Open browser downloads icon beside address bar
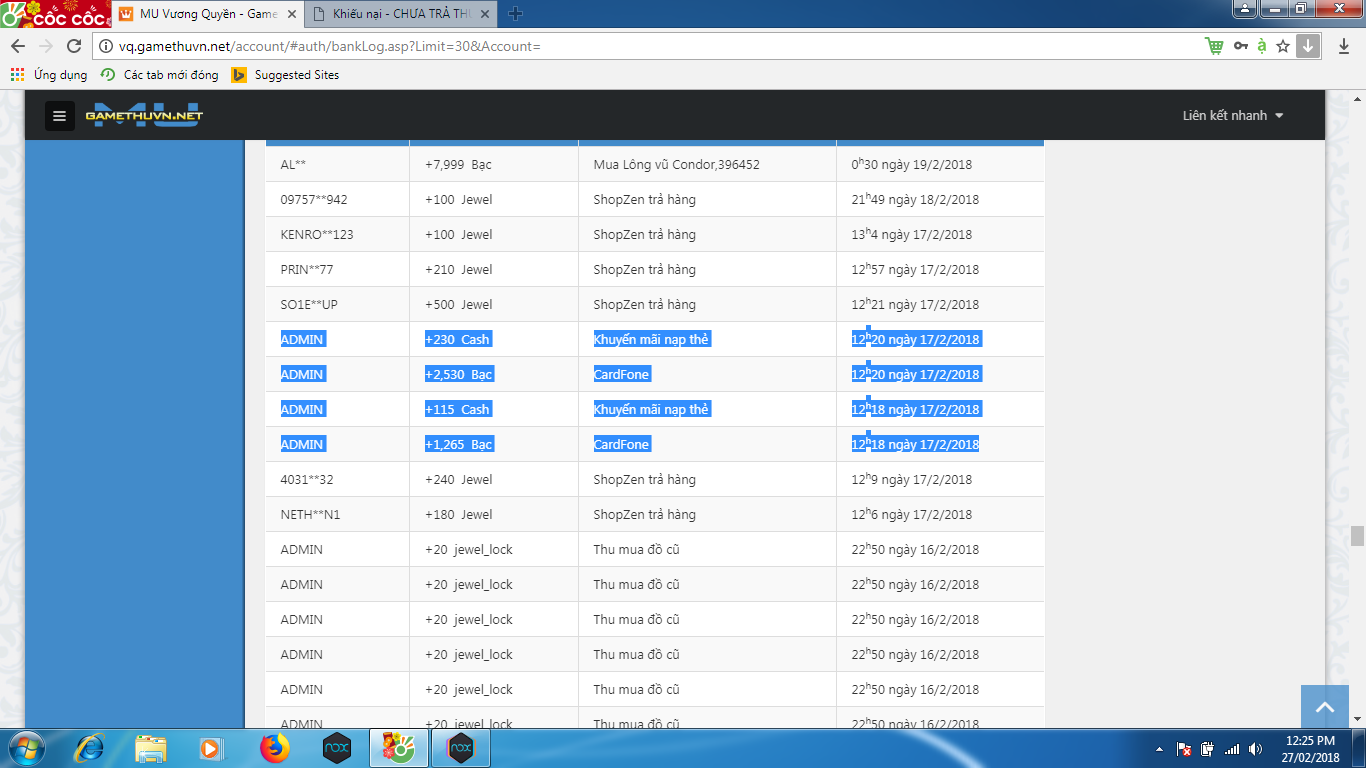Image resolution: width=1366 pixels, height=768 pixels. coord(1342,46)
